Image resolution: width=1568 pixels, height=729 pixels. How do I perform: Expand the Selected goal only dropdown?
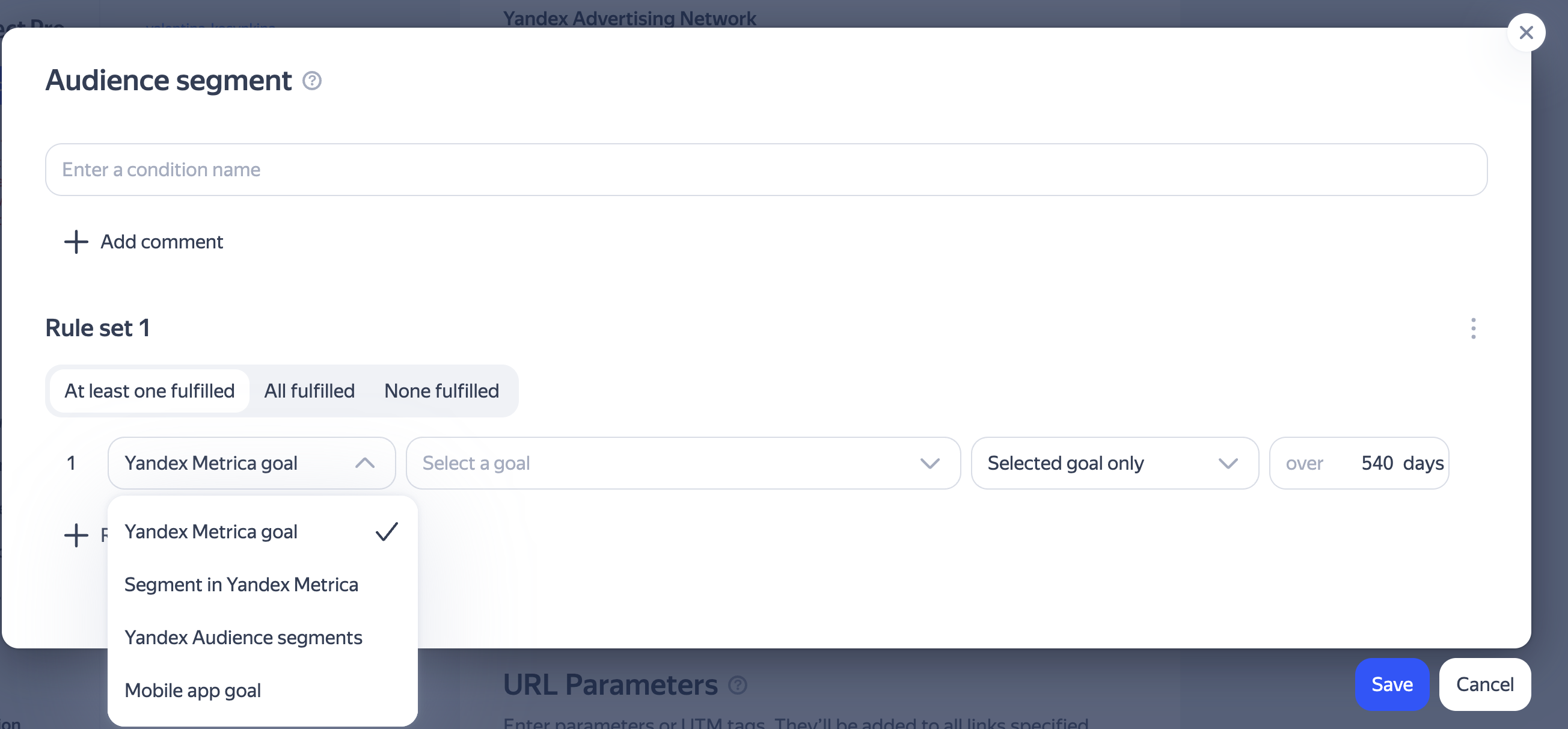[x=1114, y=463]
